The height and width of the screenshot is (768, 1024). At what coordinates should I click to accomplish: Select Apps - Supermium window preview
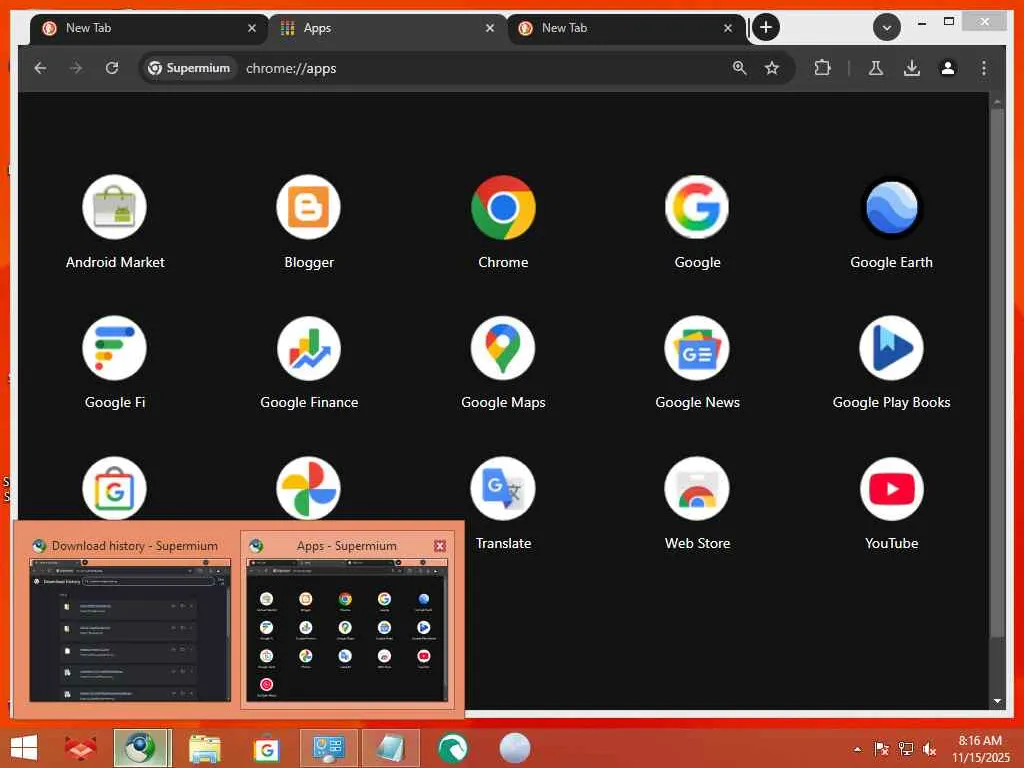coord(347,620)
